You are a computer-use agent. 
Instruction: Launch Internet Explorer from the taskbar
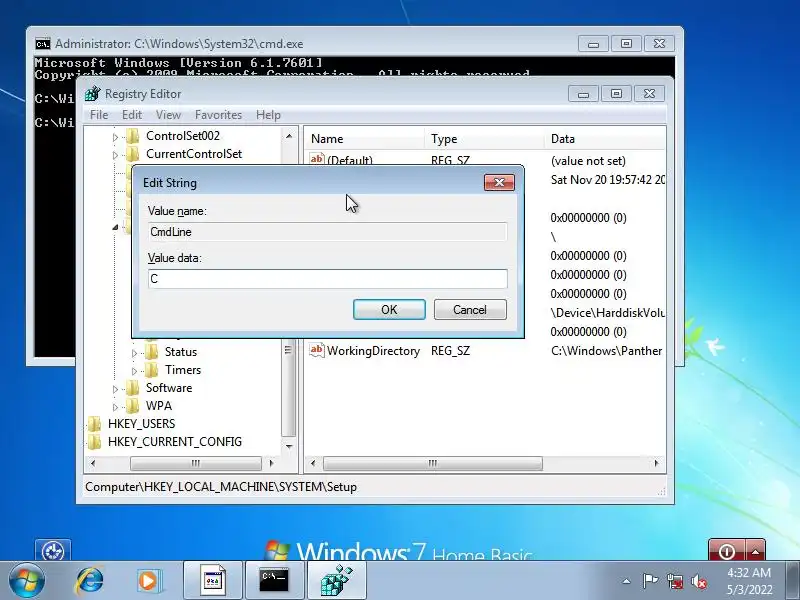click(90, 581)
